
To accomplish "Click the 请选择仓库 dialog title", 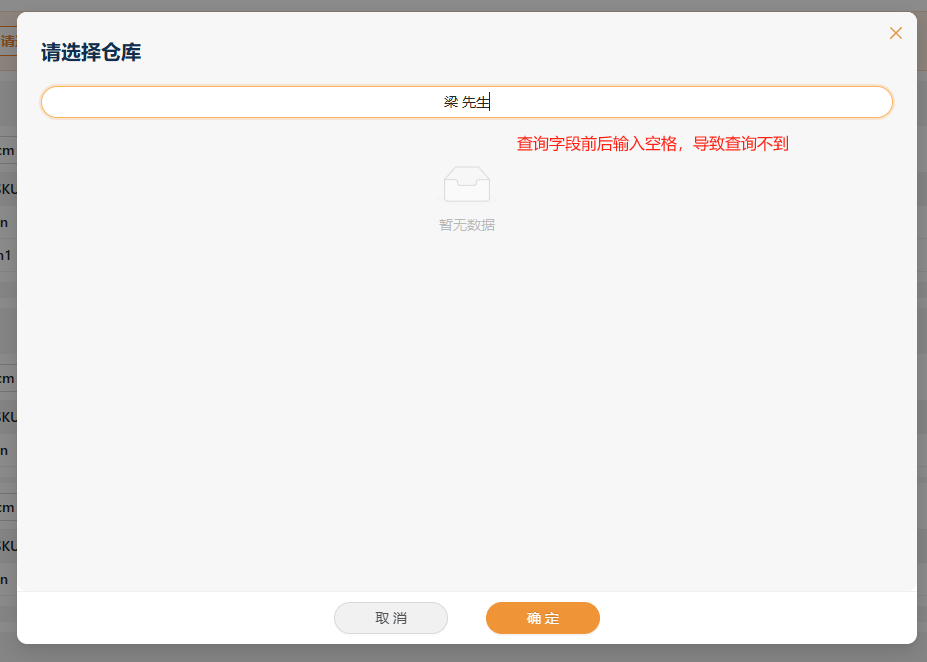I will click(91, 53).
